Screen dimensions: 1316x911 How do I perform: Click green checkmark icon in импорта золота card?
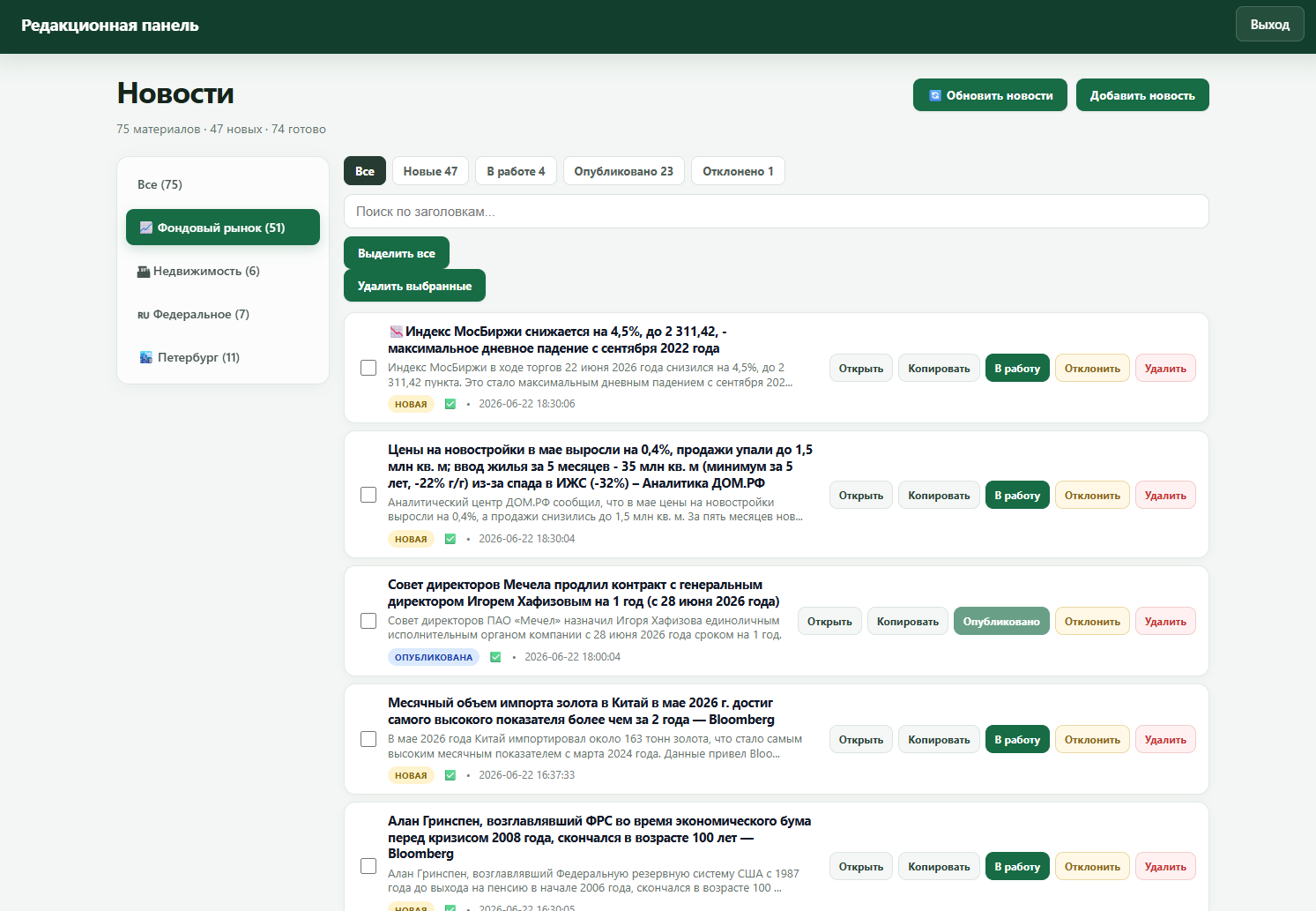click(x=450, y=775)
